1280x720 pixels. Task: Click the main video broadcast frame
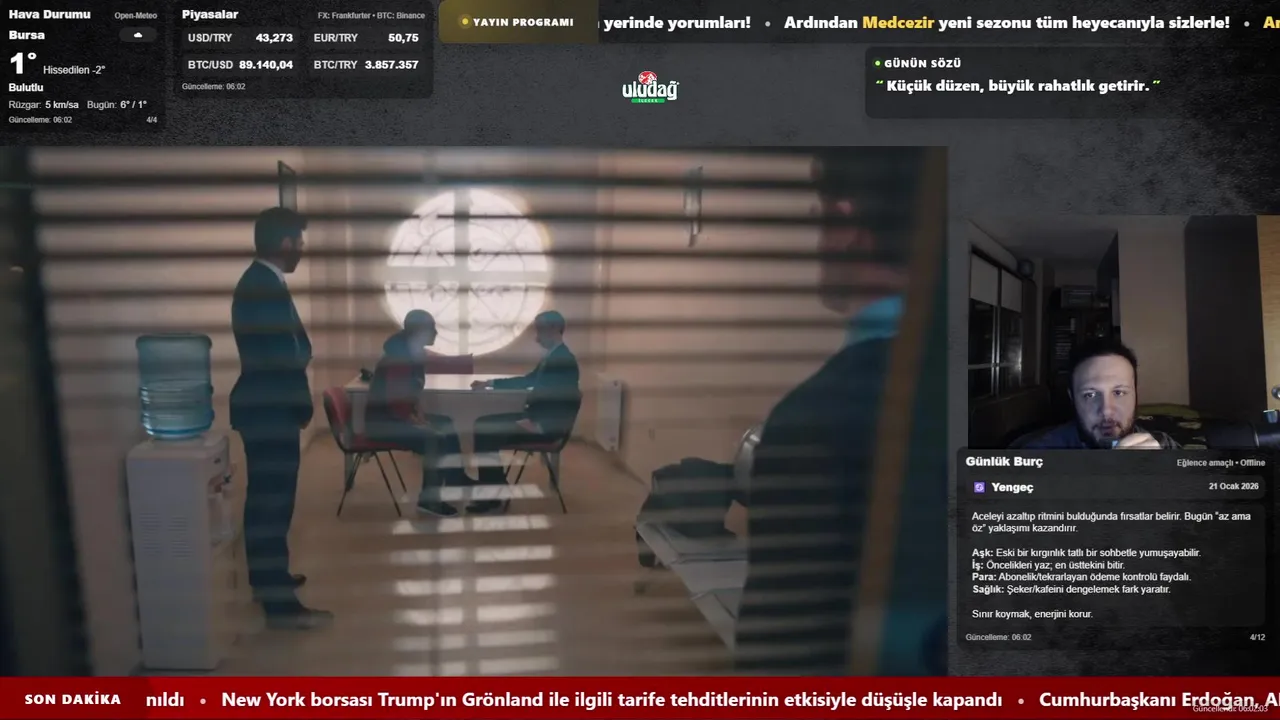click(474, 411)
